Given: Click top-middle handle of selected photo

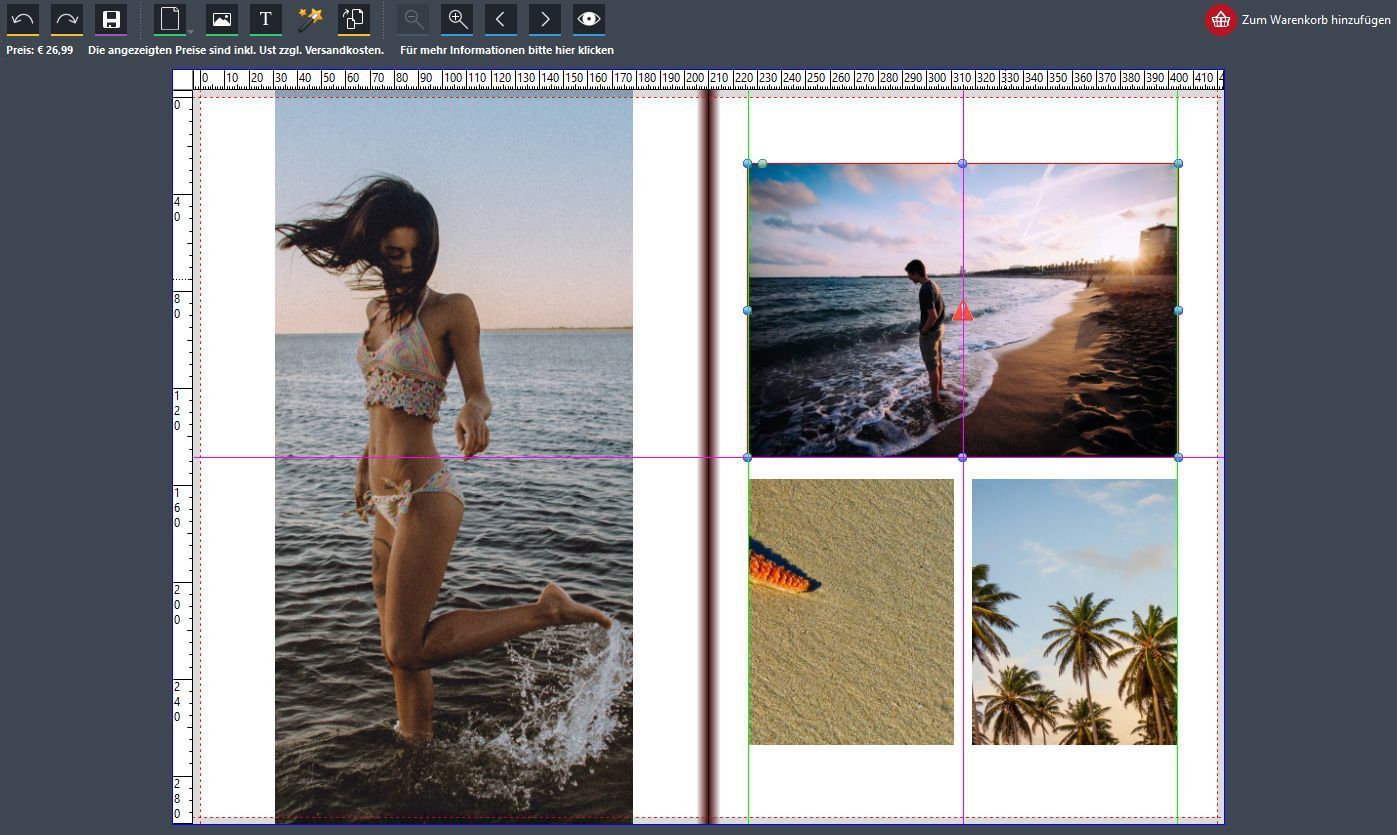Looking at the screenshot, I should pos(962,163).
